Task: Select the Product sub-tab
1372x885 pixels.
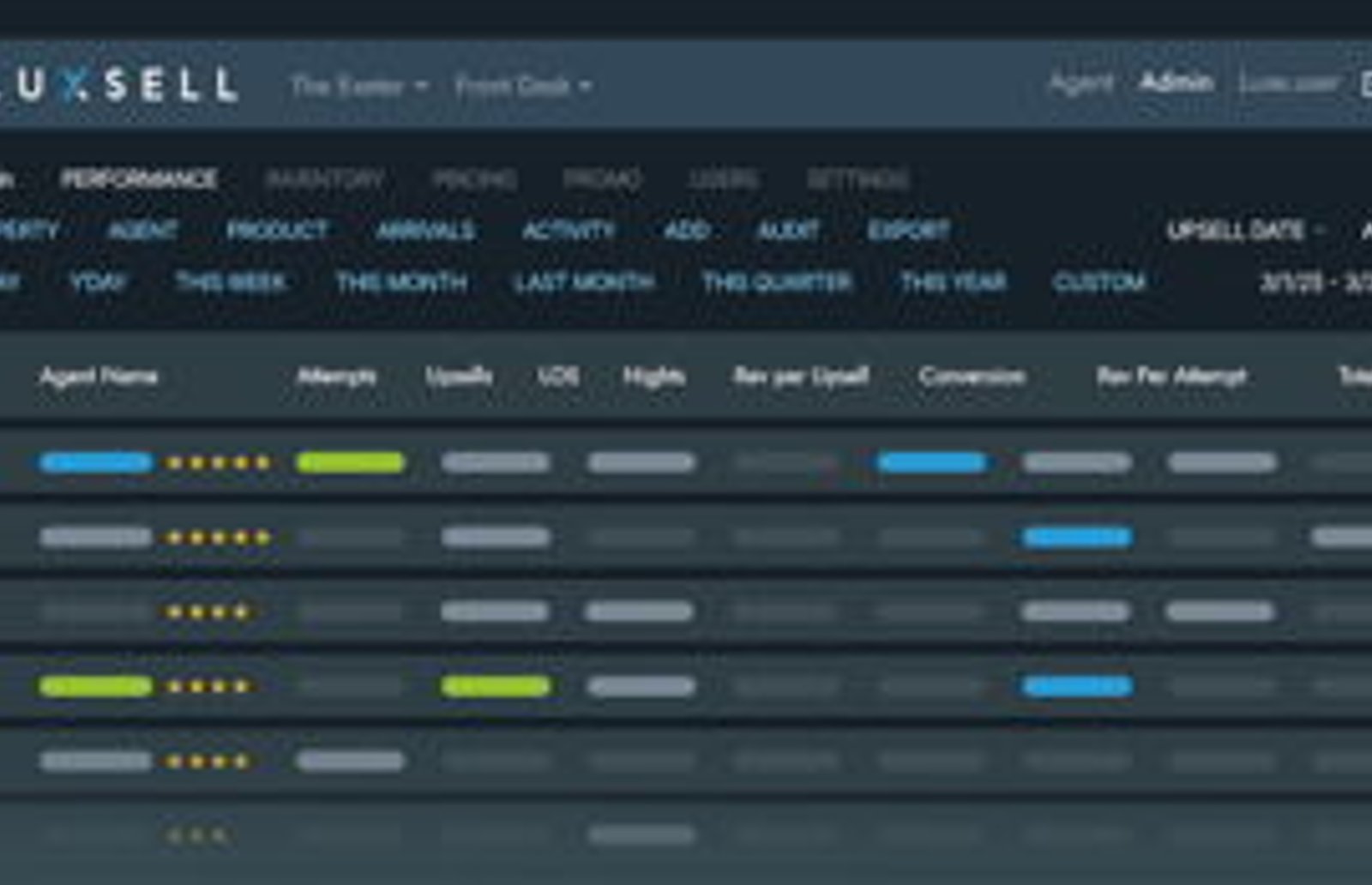Action: (x=277, y=230)
